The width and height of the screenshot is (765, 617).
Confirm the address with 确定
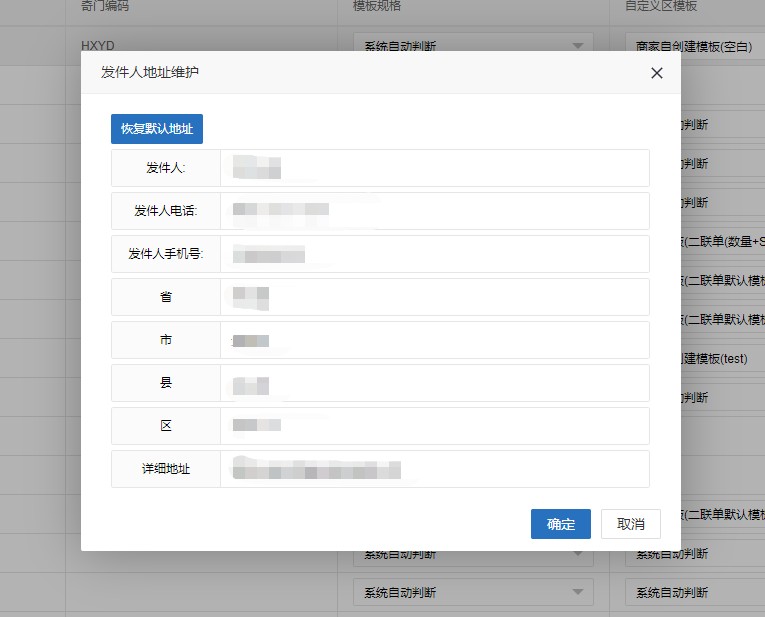(560, 524)
